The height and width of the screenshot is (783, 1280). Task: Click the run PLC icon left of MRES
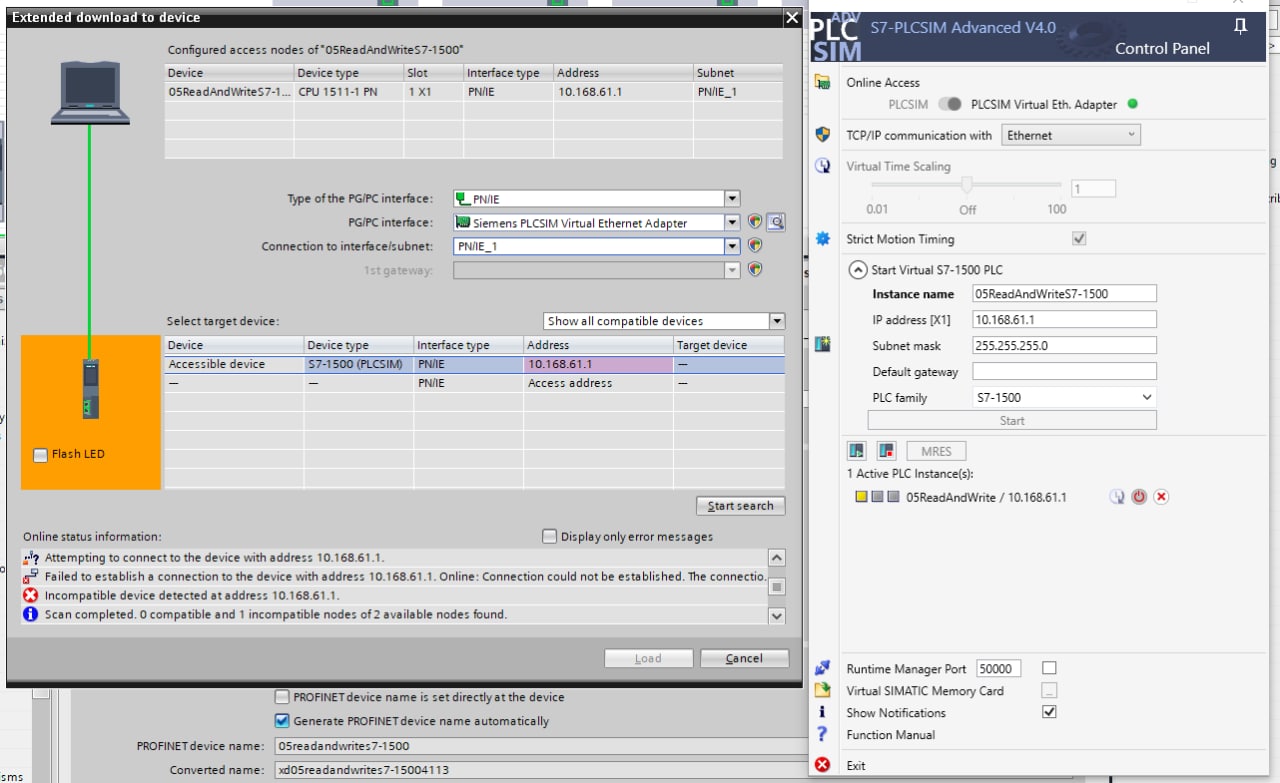856,451
